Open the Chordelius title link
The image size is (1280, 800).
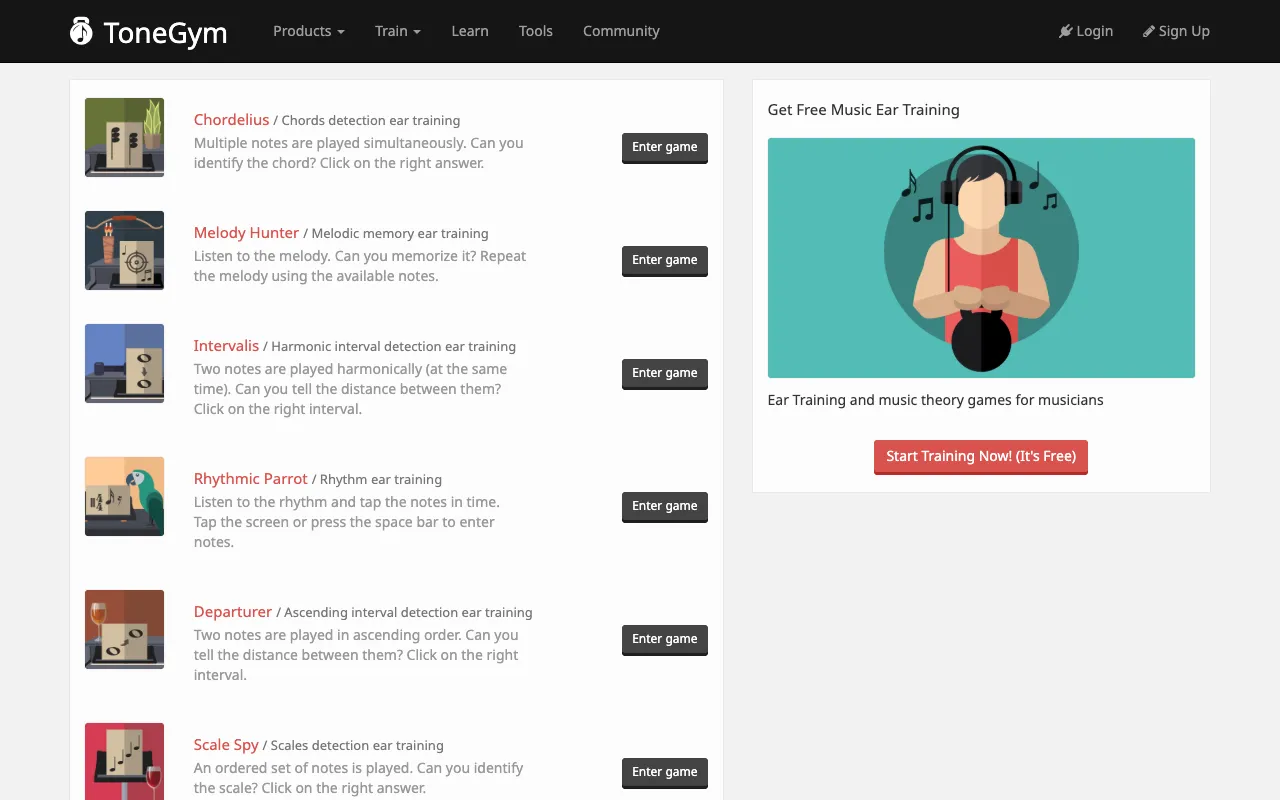[231, 120]
